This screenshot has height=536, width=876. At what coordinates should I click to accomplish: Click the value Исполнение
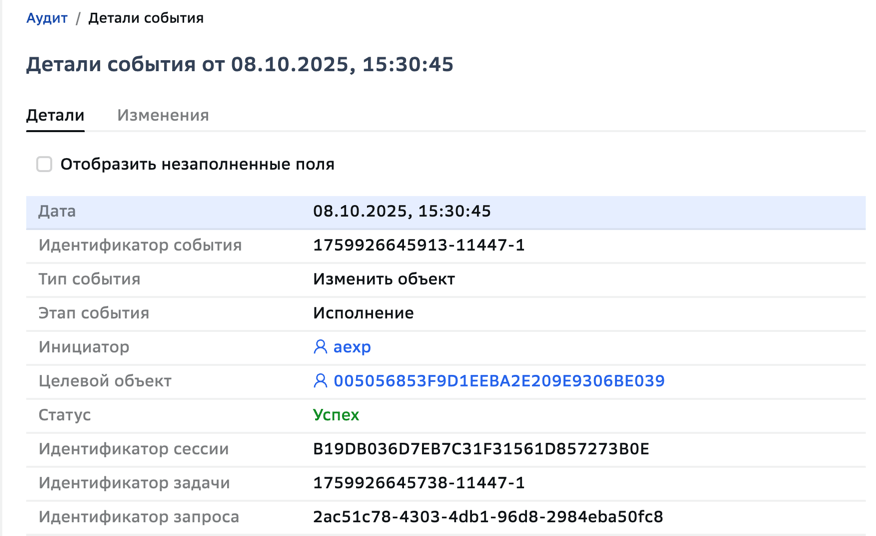pyautogui.click(x=363, y=313)
